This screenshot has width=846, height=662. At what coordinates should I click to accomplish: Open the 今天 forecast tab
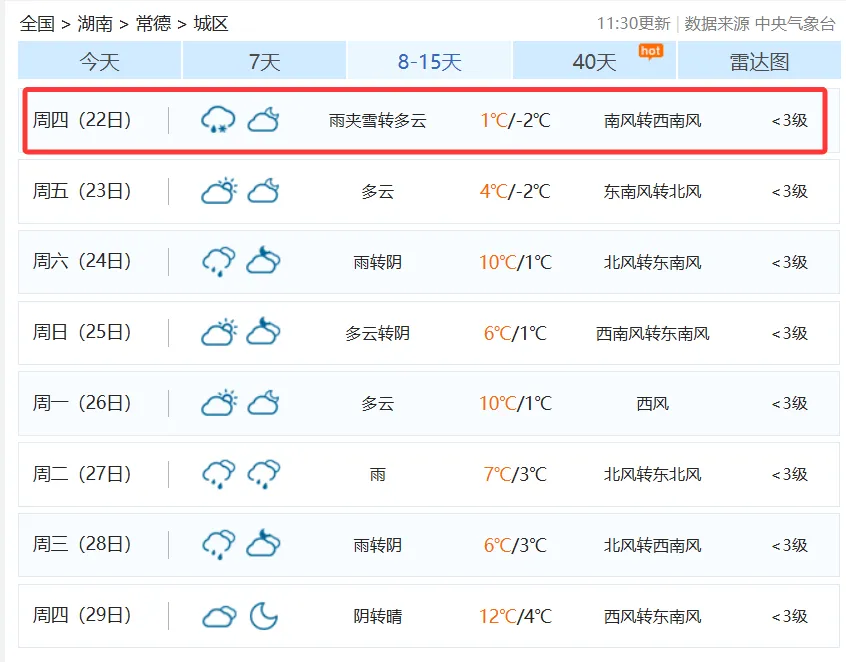click(x=100, y=61)
